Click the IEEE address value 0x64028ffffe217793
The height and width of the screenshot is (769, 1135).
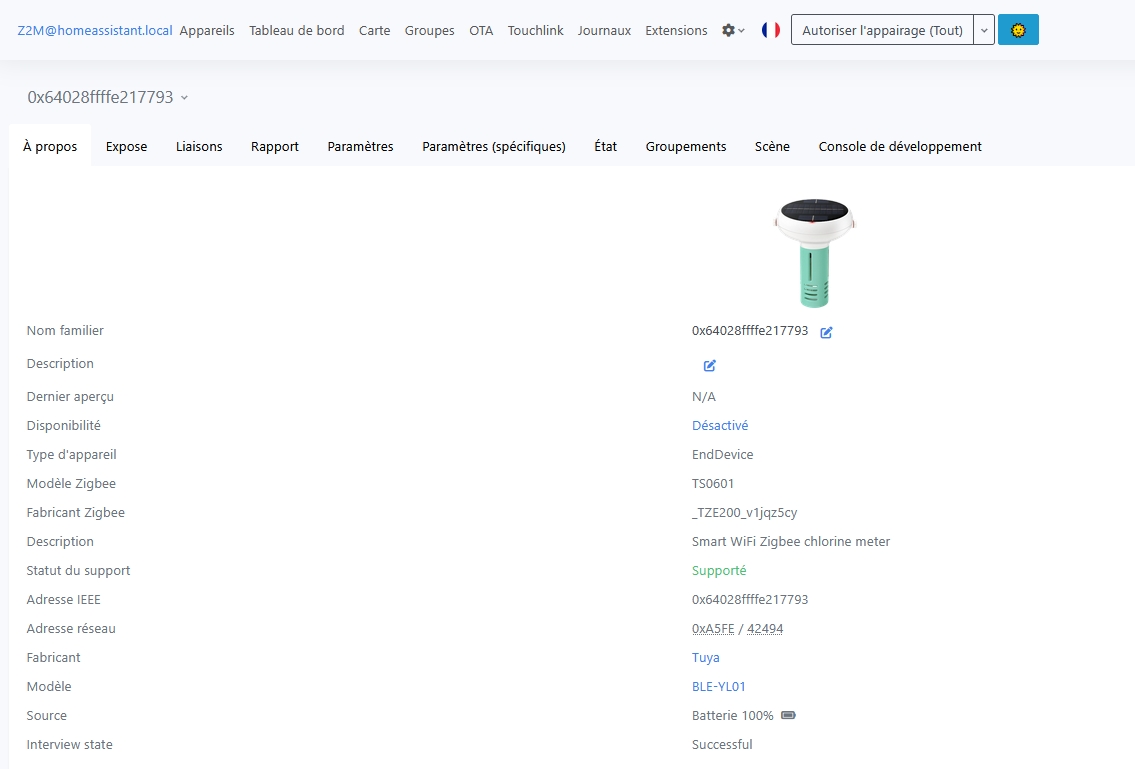click(750, 600)
